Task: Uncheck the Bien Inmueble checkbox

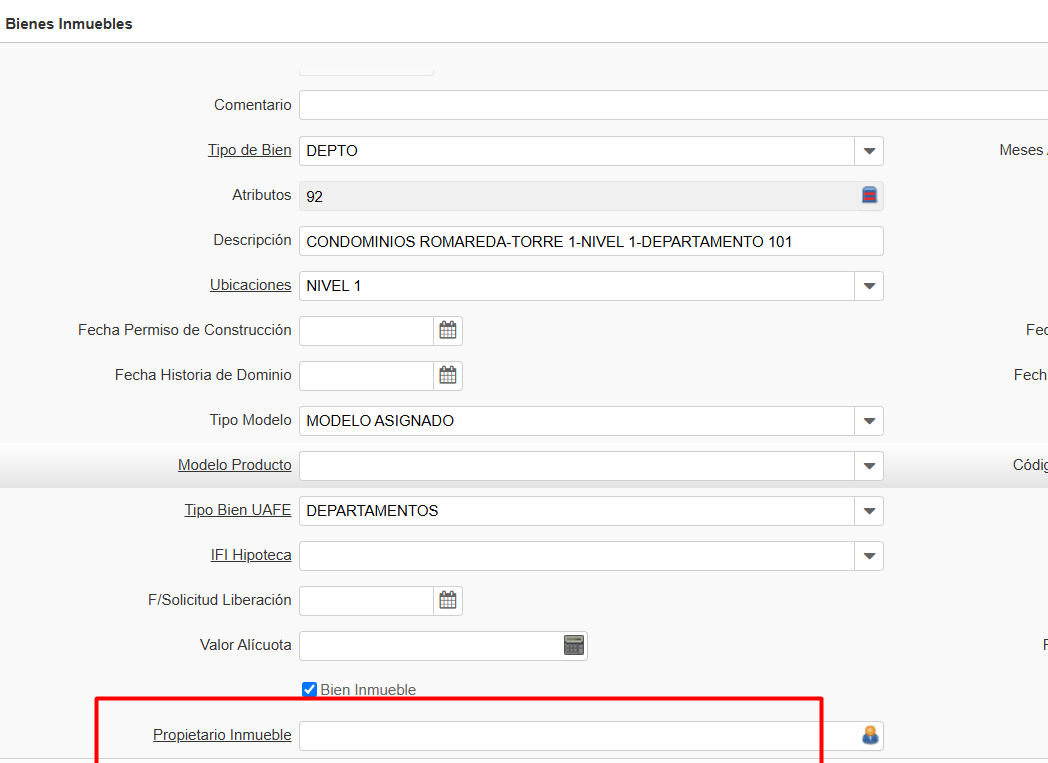Action: click(x=310, y=689)
